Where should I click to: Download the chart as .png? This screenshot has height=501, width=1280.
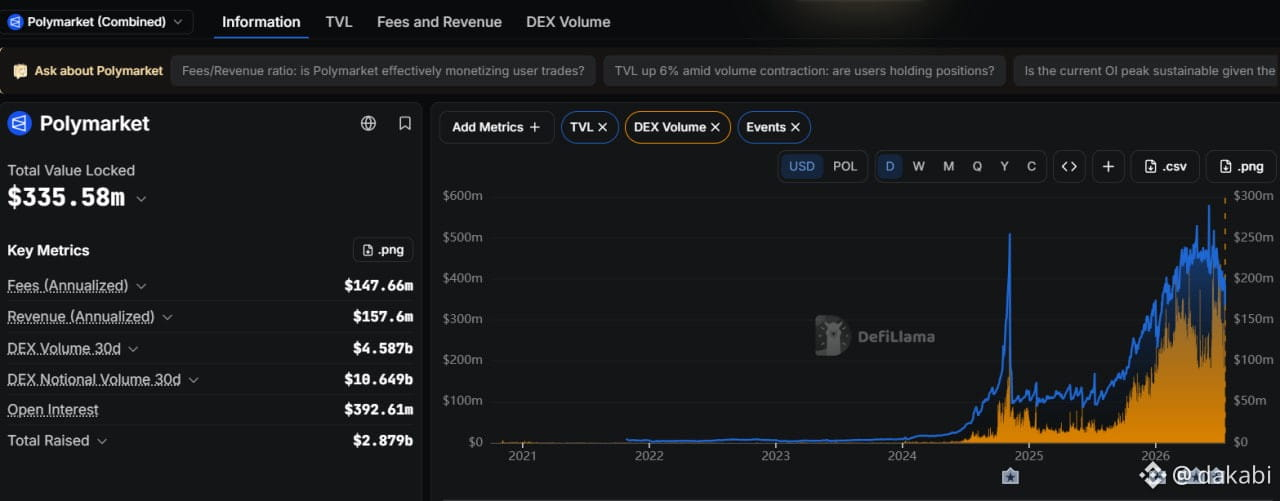tap(1240, 166)
